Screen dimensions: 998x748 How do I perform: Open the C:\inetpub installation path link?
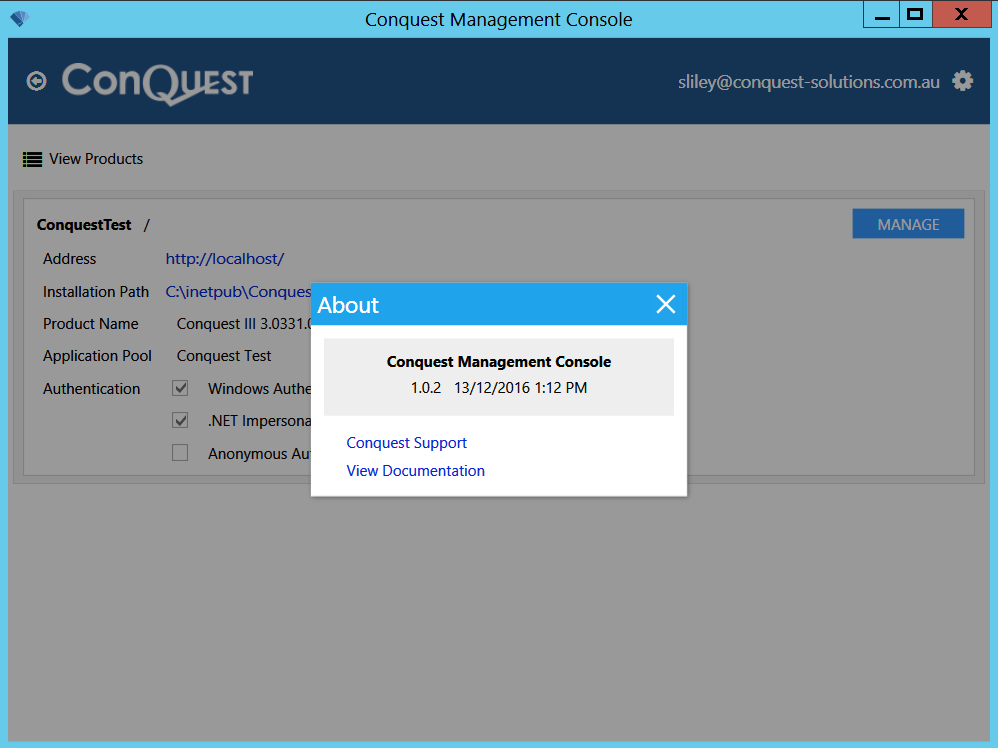click(x=238, y=292)
